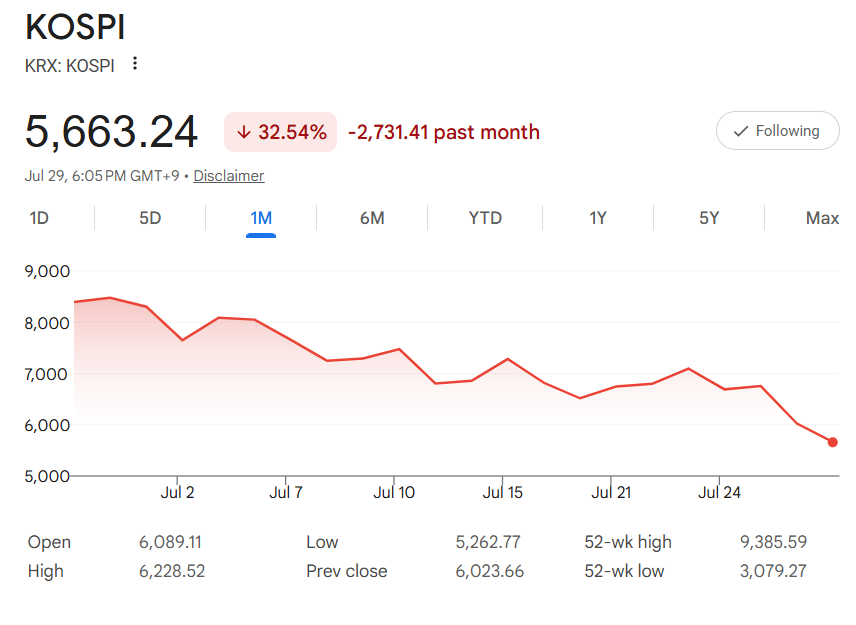Open the three-dot more options menu
856x625 pixels.
click(x=135, y=64)
